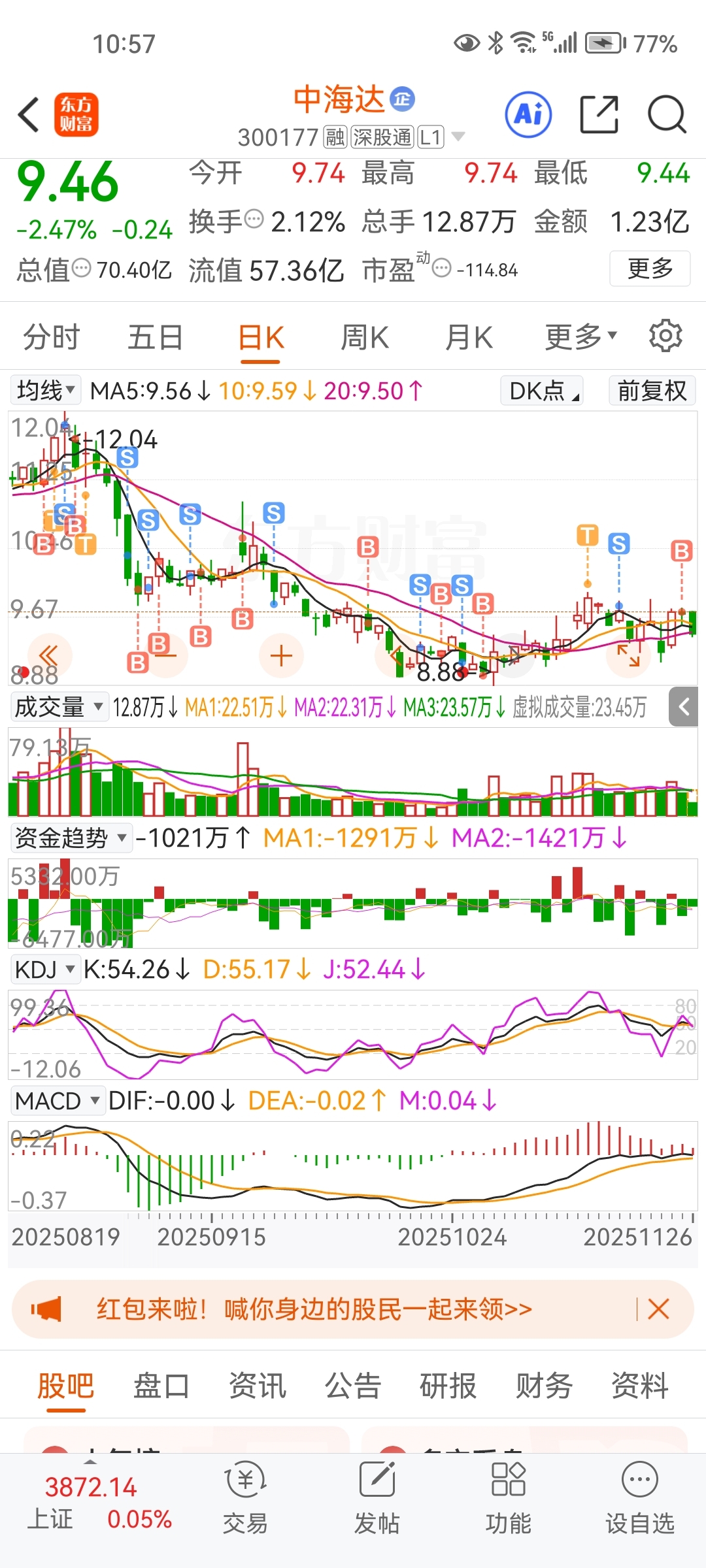This screenshot has width=706, height=1568.
Task: Switch to 月K chart tab
Action: pos(469,338)
